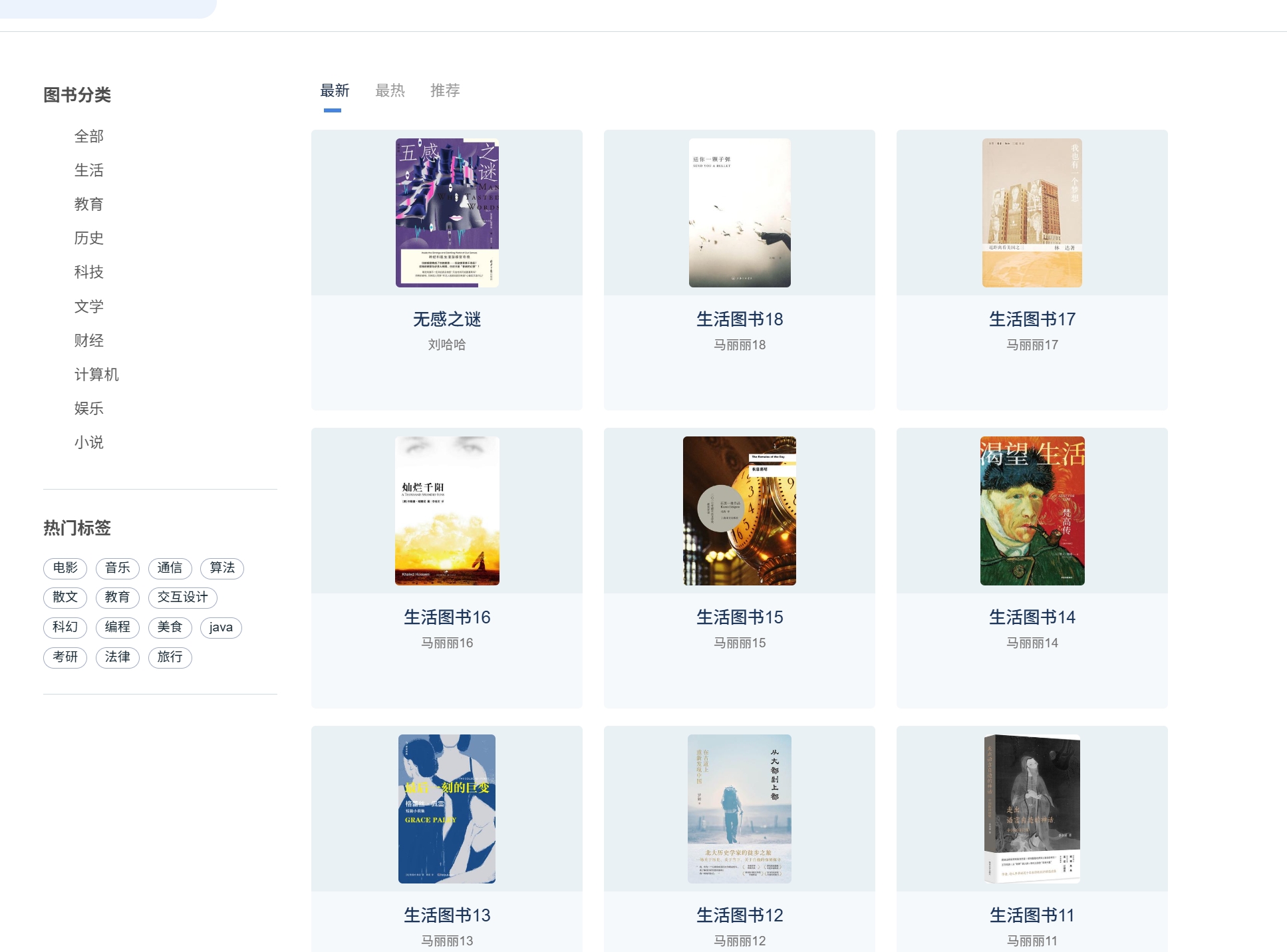Click the blue cover of 生活图书13
The width and height of the screenshot is (1287, 952).
click(x=447, y=809)
